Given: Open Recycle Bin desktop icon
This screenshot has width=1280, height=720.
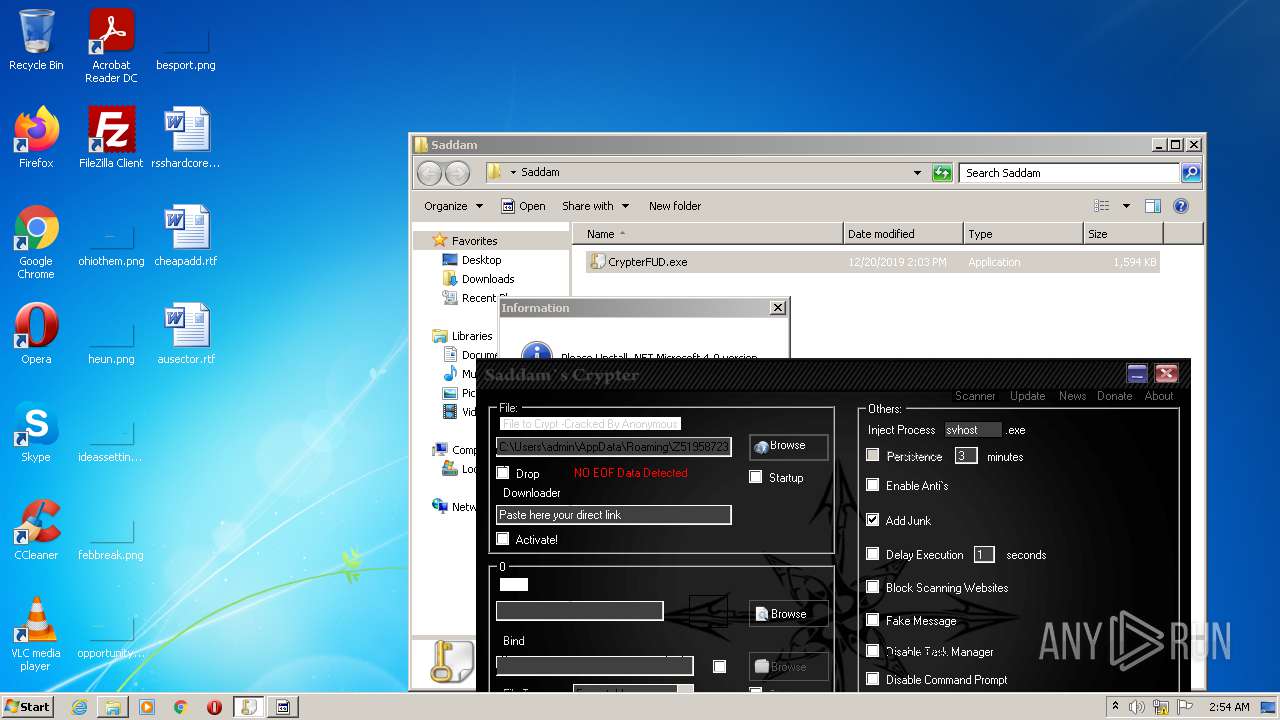Looking at the screenshot, I should tap(36, 40).
